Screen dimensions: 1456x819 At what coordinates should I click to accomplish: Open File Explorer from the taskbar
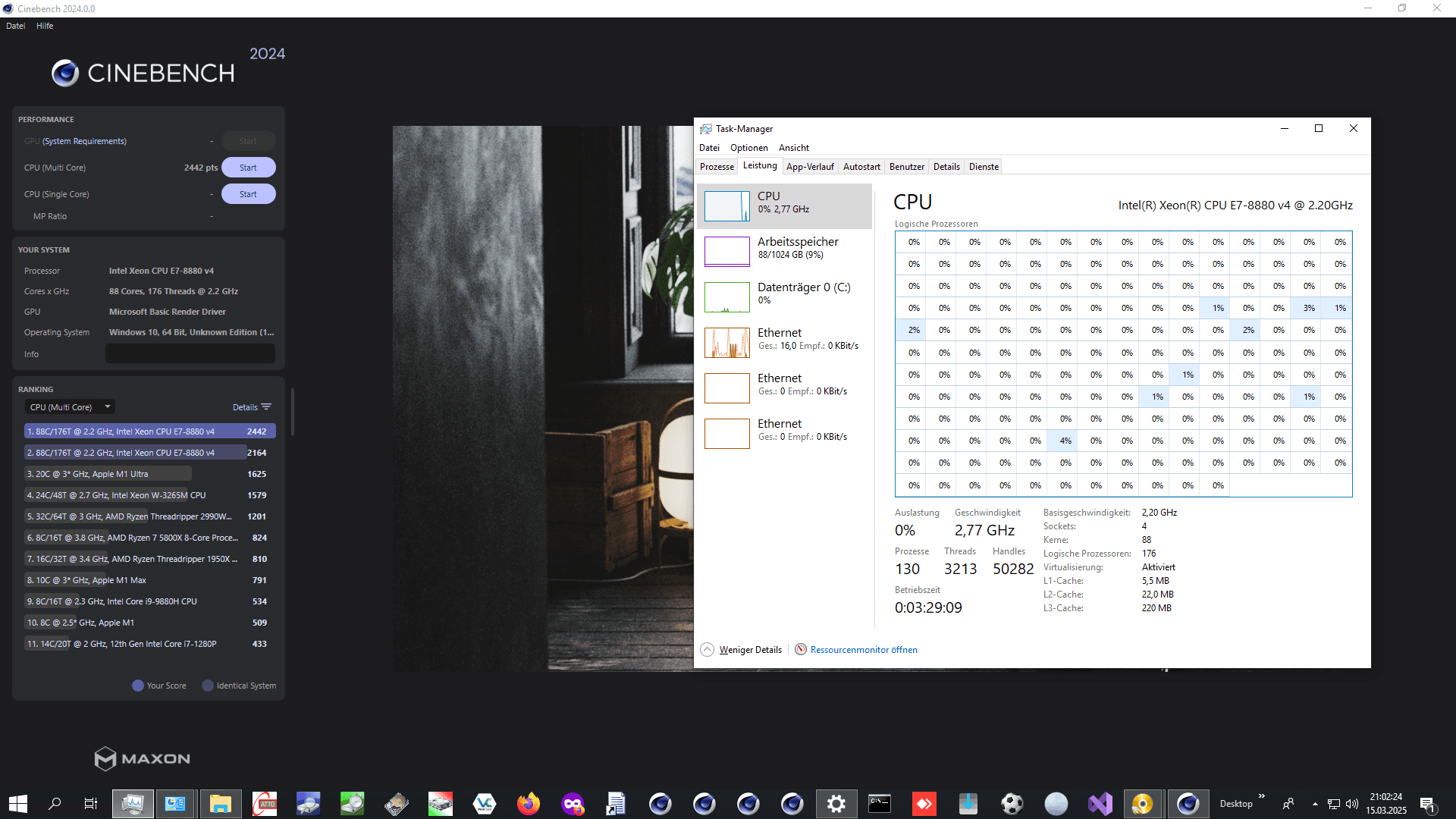220,804
